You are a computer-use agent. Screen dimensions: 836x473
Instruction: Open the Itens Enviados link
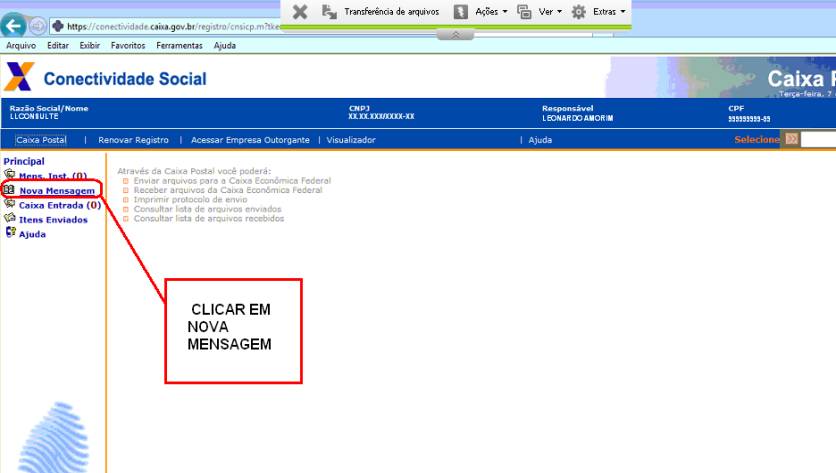pyautogui.click(x=53, y=219)
